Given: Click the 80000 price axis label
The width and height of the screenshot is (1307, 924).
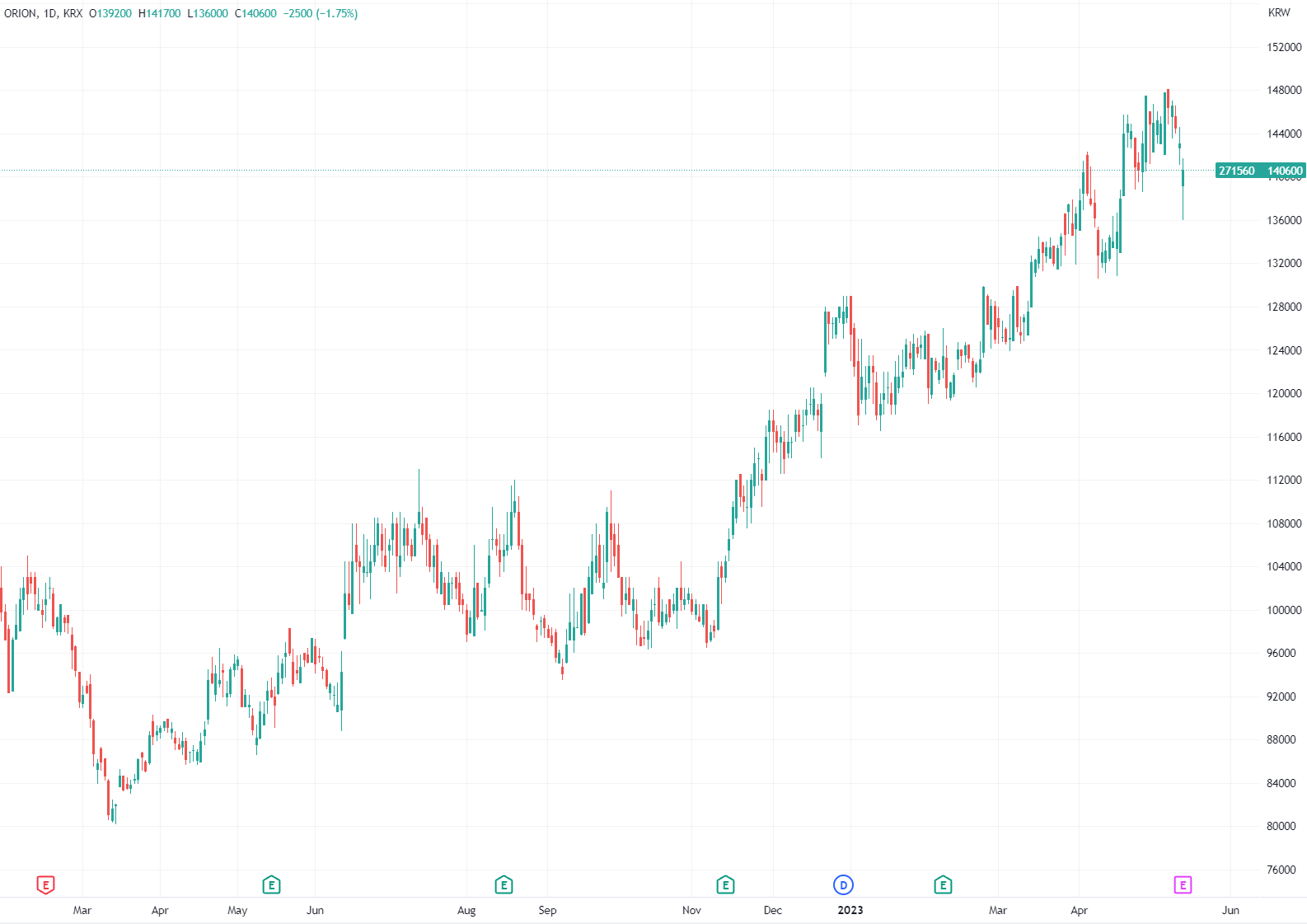Looking at the screenshot, I should point(1281,826).
